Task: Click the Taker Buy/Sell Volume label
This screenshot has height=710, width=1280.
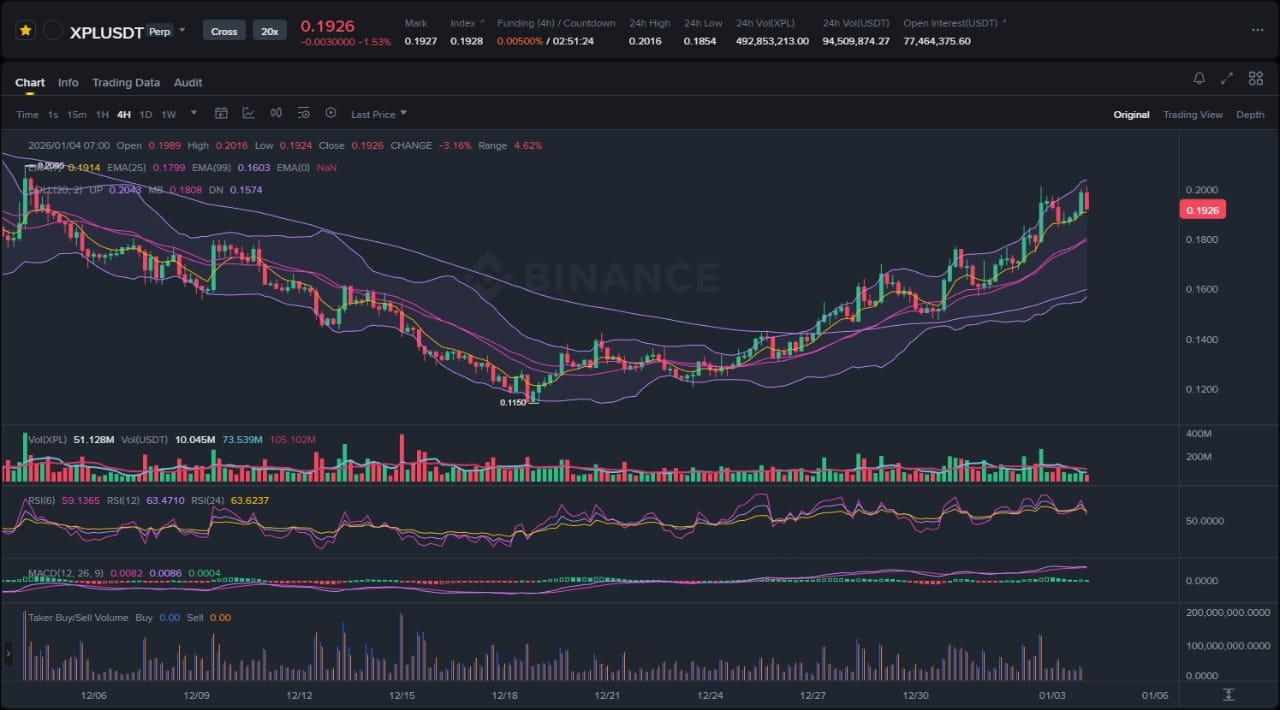Action: [x=78, y=617]
